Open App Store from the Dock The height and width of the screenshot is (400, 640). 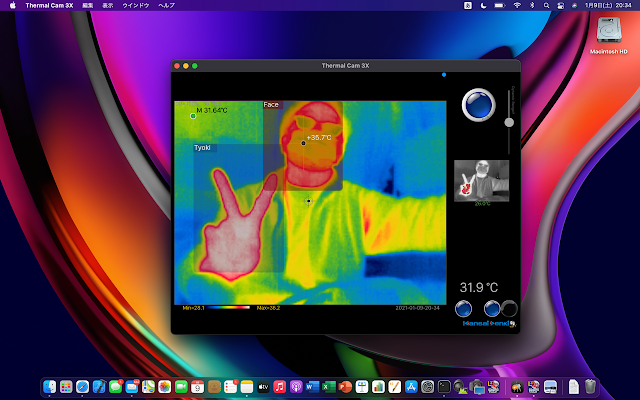[411, 386]
